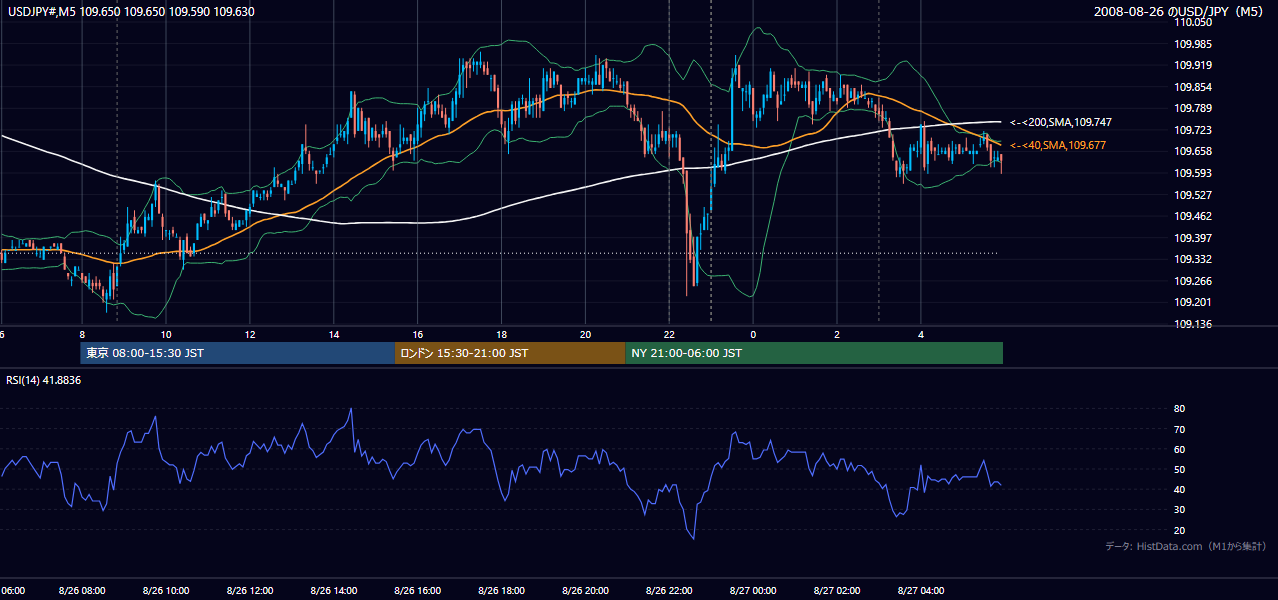Click the 8/27 00:00 date label
Image resolution: width=1278 pixels, height=600 pixels.
click(x=753, y=591)
